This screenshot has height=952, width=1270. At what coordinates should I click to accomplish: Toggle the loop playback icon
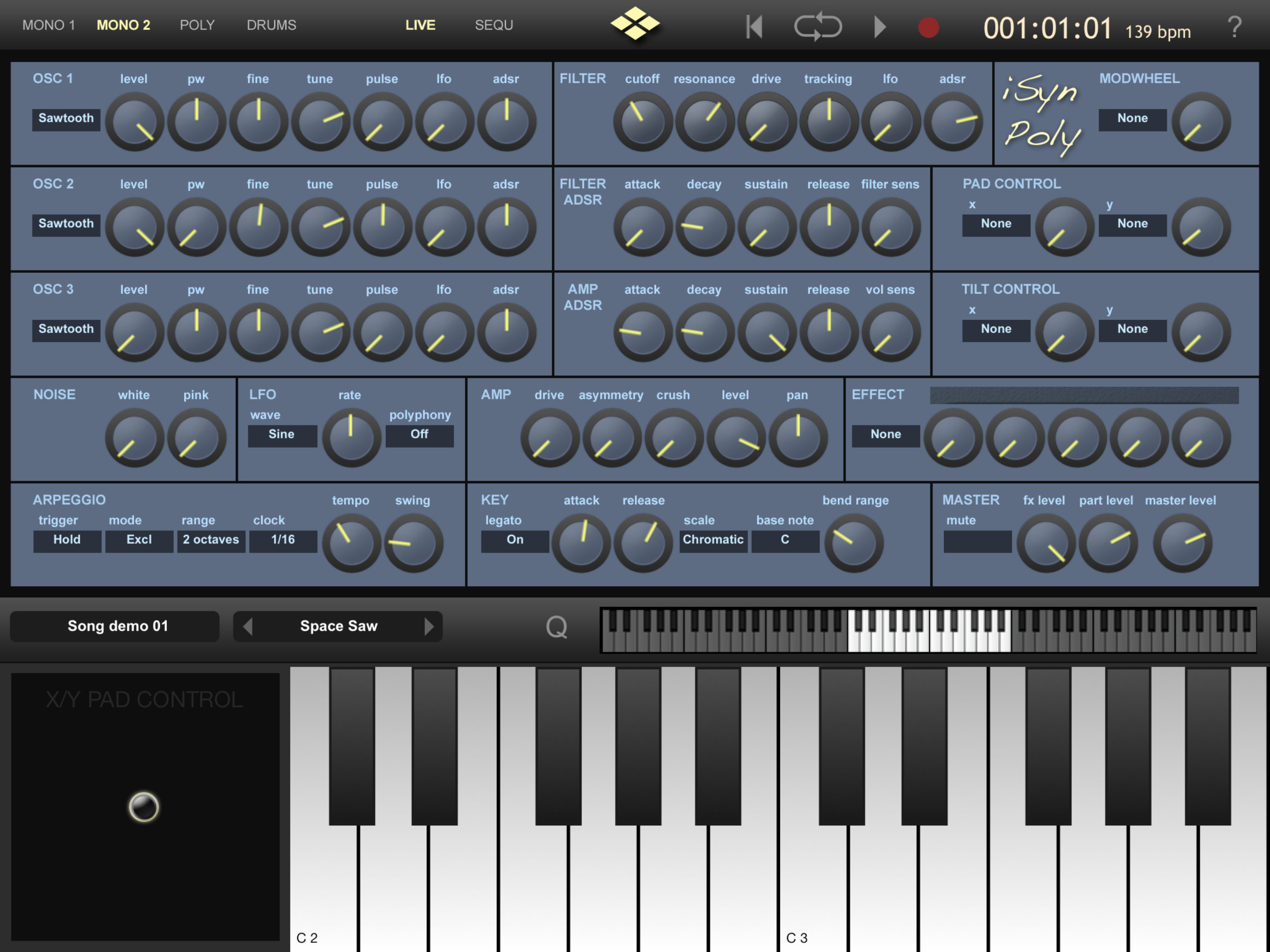click(x=818, y=27)
